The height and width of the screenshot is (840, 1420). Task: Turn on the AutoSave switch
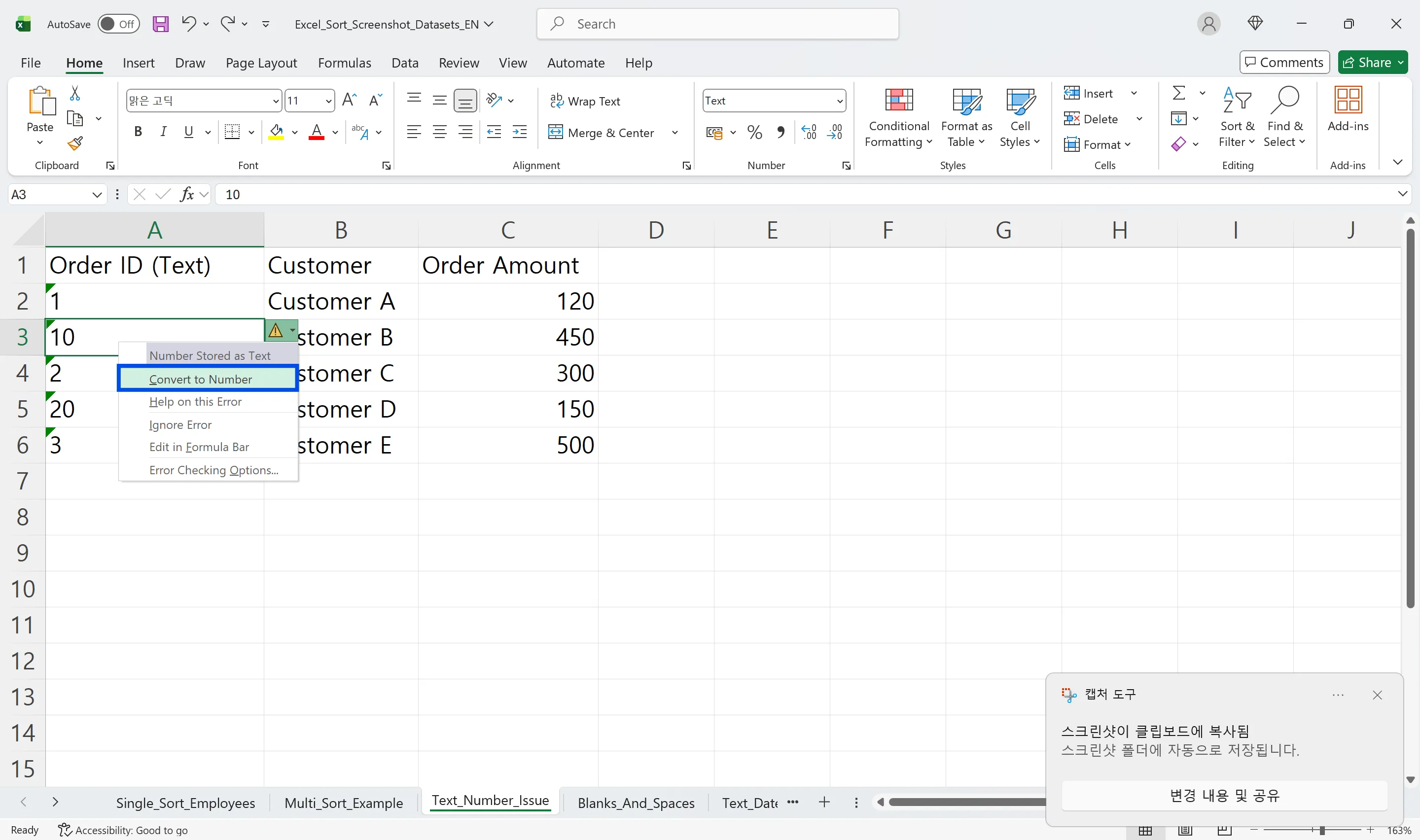coord(118,24)
